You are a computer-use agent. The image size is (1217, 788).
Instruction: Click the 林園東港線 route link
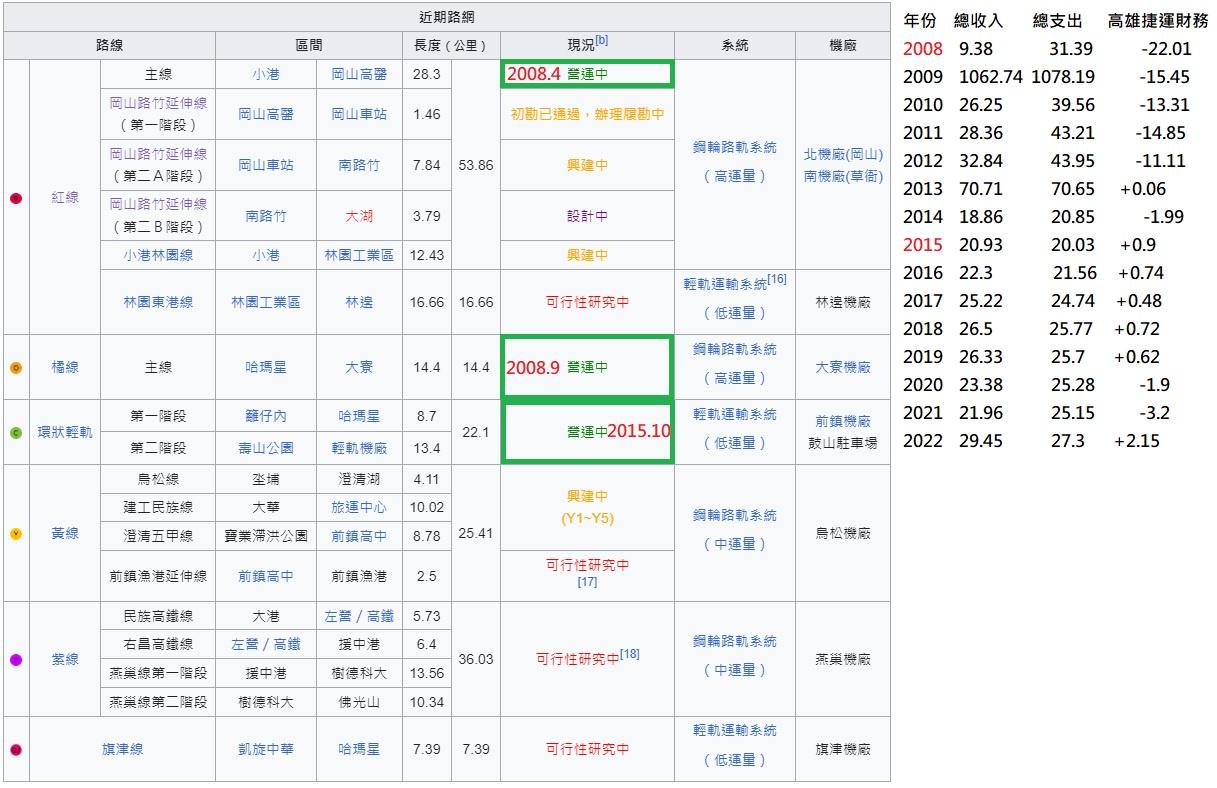click(x=158, y=302)
